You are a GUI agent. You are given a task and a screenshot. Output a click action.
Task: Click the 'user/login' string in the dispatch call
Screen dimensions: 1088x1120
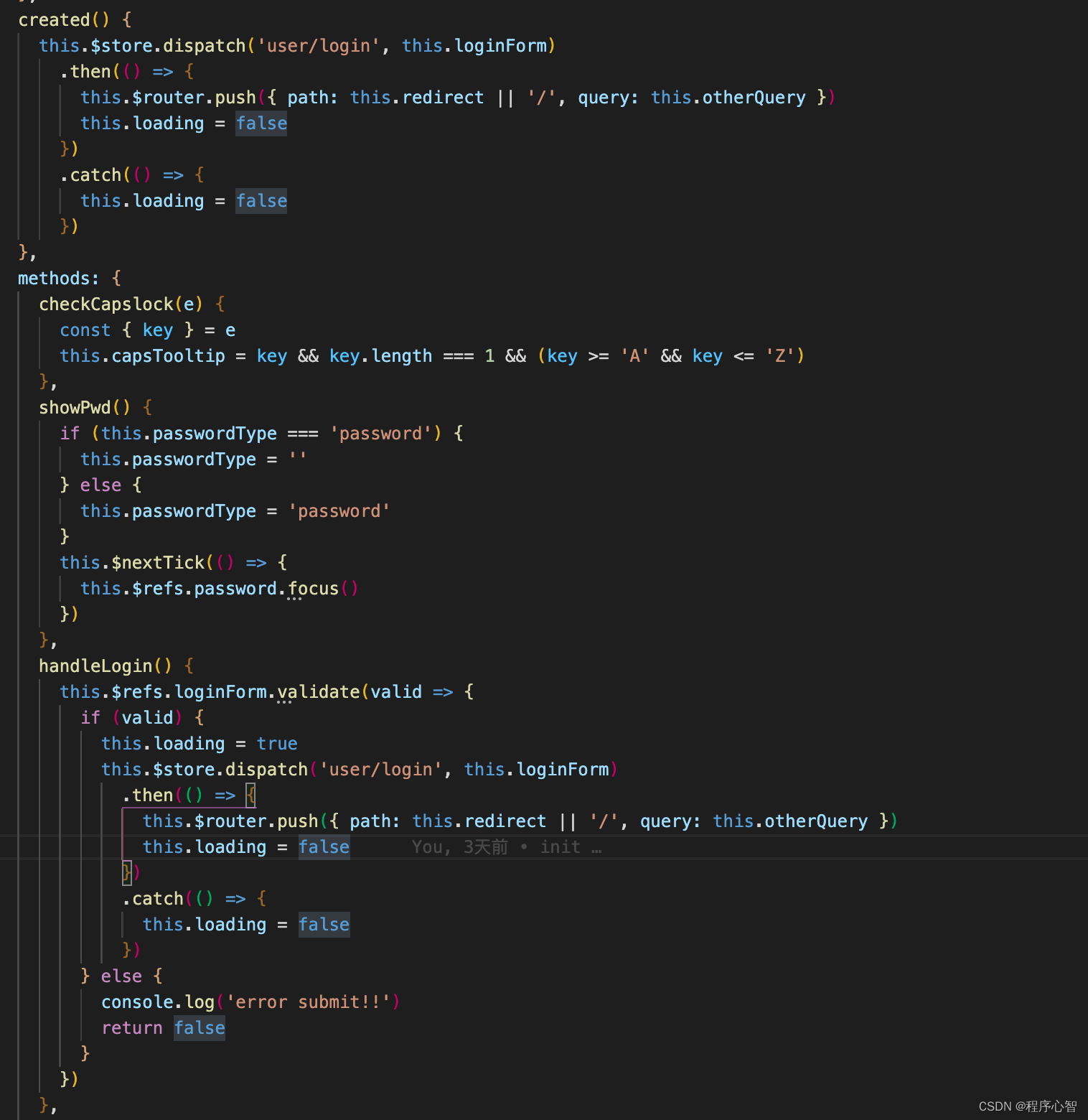pyautogui.click(x=319, y=45)
